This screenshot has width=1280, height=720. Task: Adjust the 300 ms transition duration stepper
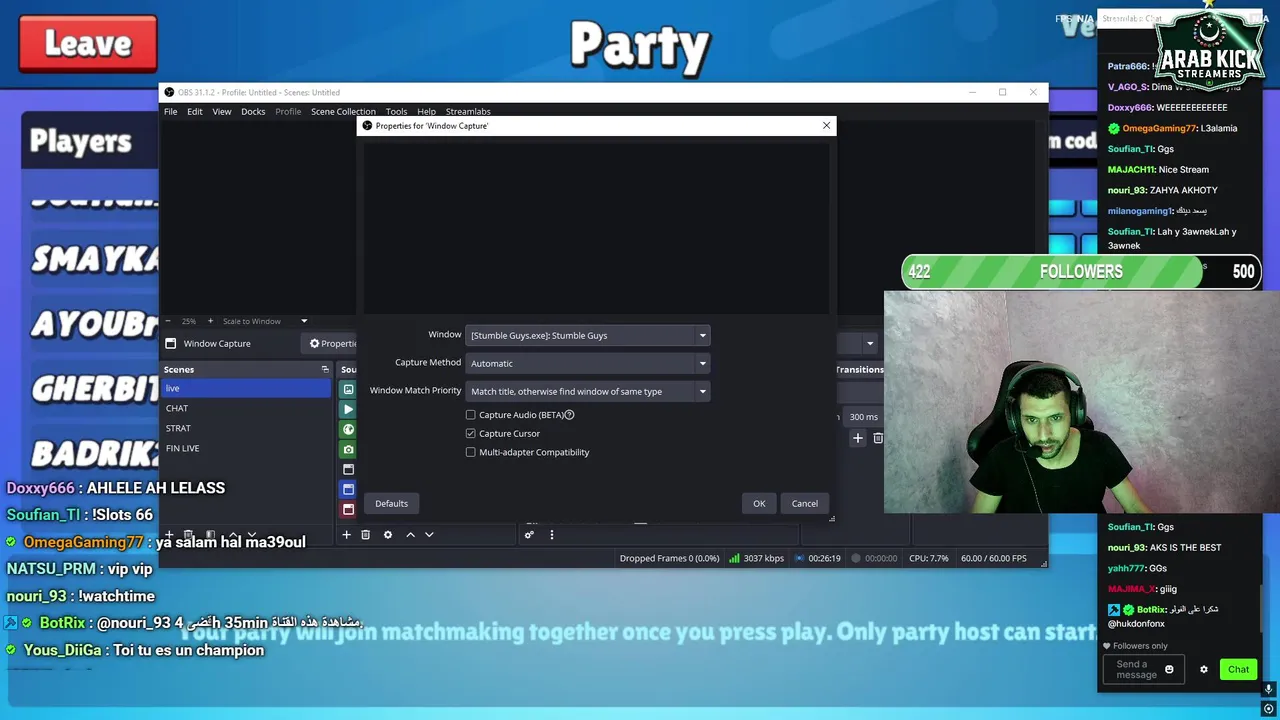tap(863, 417)
